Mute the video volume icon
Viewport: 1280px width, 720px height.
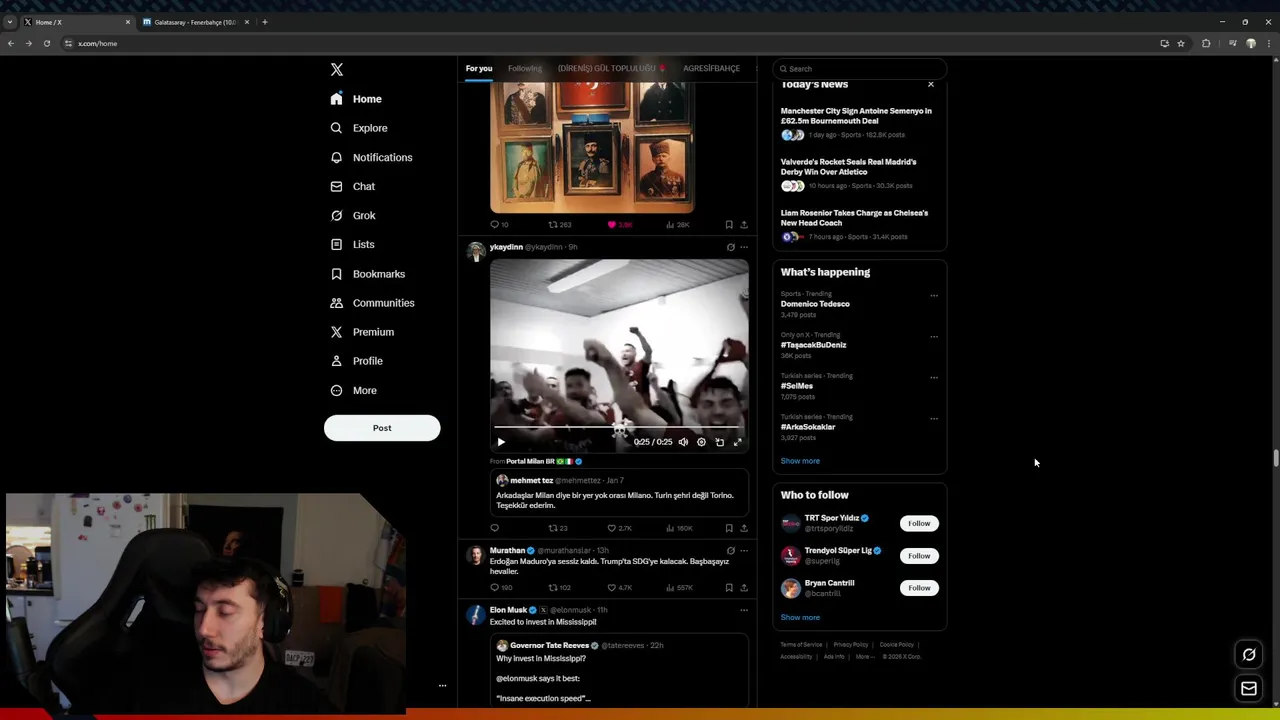click(x=683, y=442)
